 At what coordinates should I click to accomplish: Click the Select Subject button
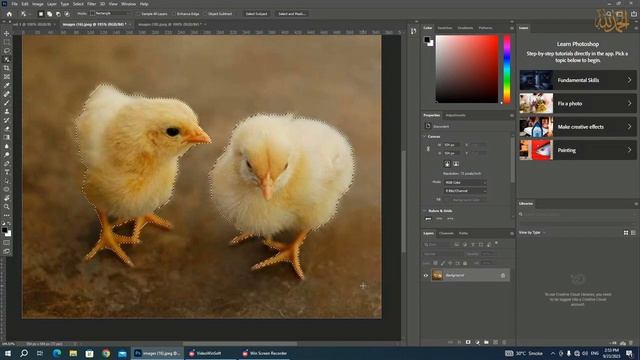[x=256, y=14]
